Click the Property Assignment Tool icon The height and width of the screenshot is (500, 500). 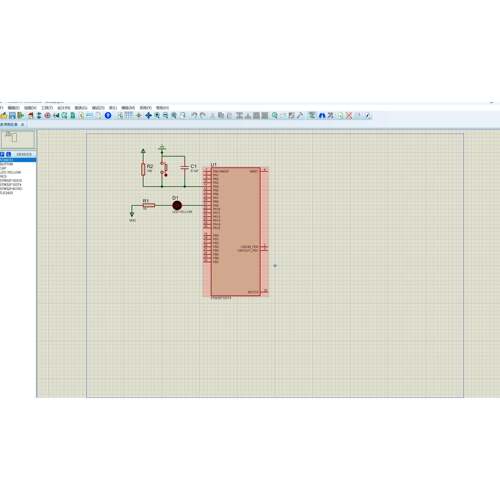click(x=330, y=116)
